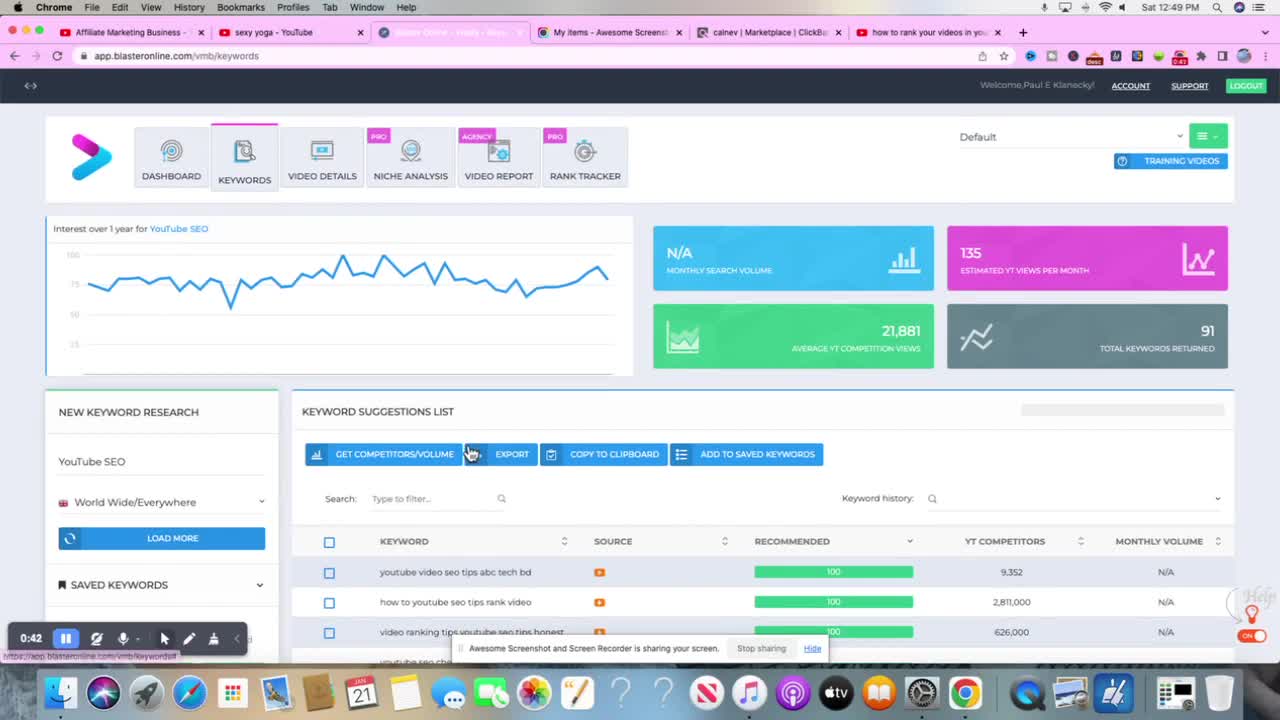The height and width of the screenshot is (720, 1280).
Task: Click the Get Competitors/Volume button
Action: pos(384,454)
